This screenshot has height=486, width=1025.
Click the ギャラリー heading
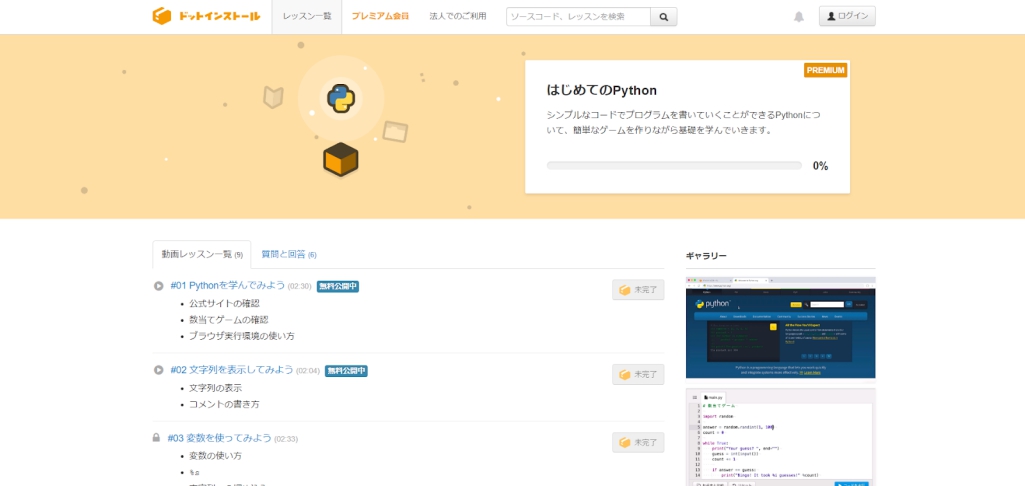[x=706, y=256]
